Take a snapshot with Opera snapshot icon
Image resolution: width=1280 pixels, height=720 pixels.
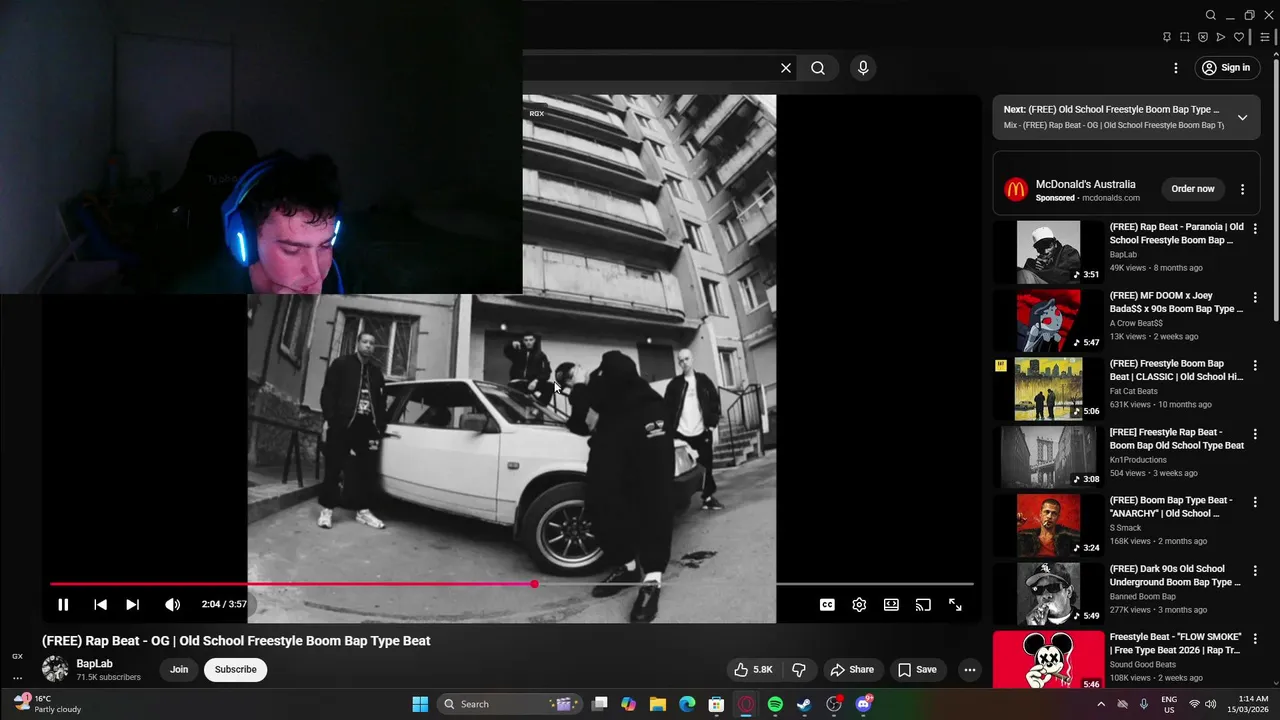pyautogui.click(x=1185, y=37)
